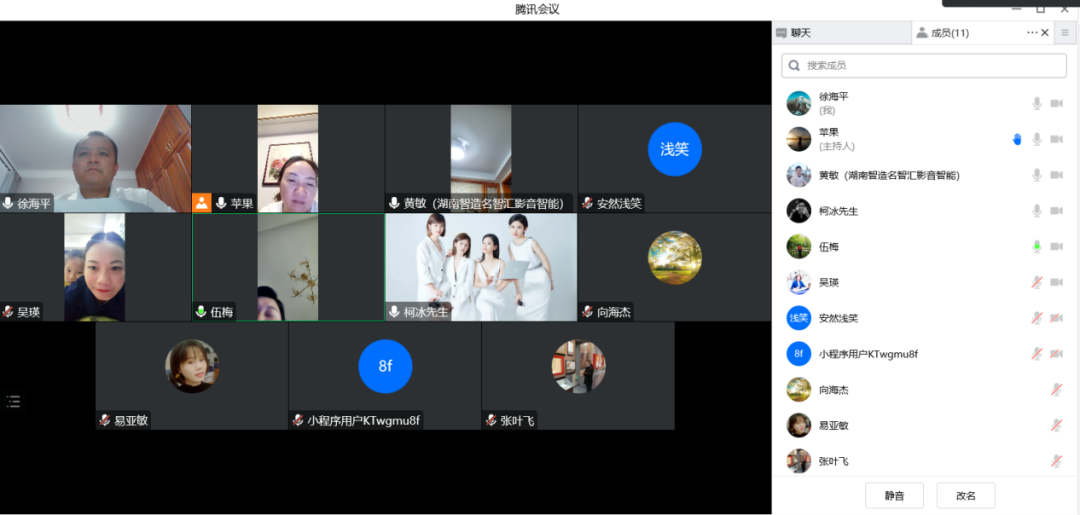Click blue 8f circle in video grid
The height and width of the screenshot is (515, 1080).
coord(385,366)
